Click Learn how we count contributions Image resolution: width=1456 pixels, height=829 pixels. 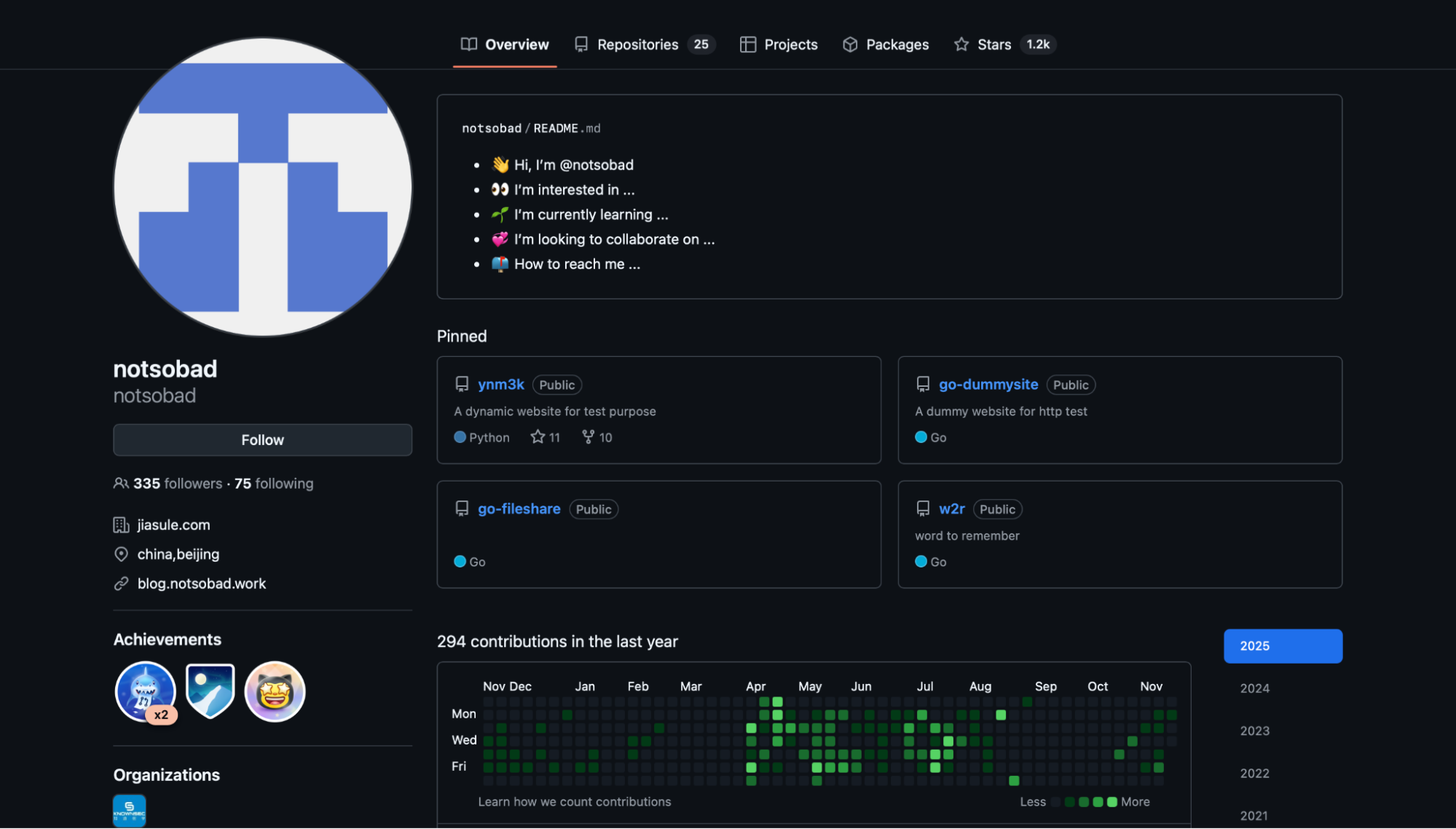coord(574,802)
